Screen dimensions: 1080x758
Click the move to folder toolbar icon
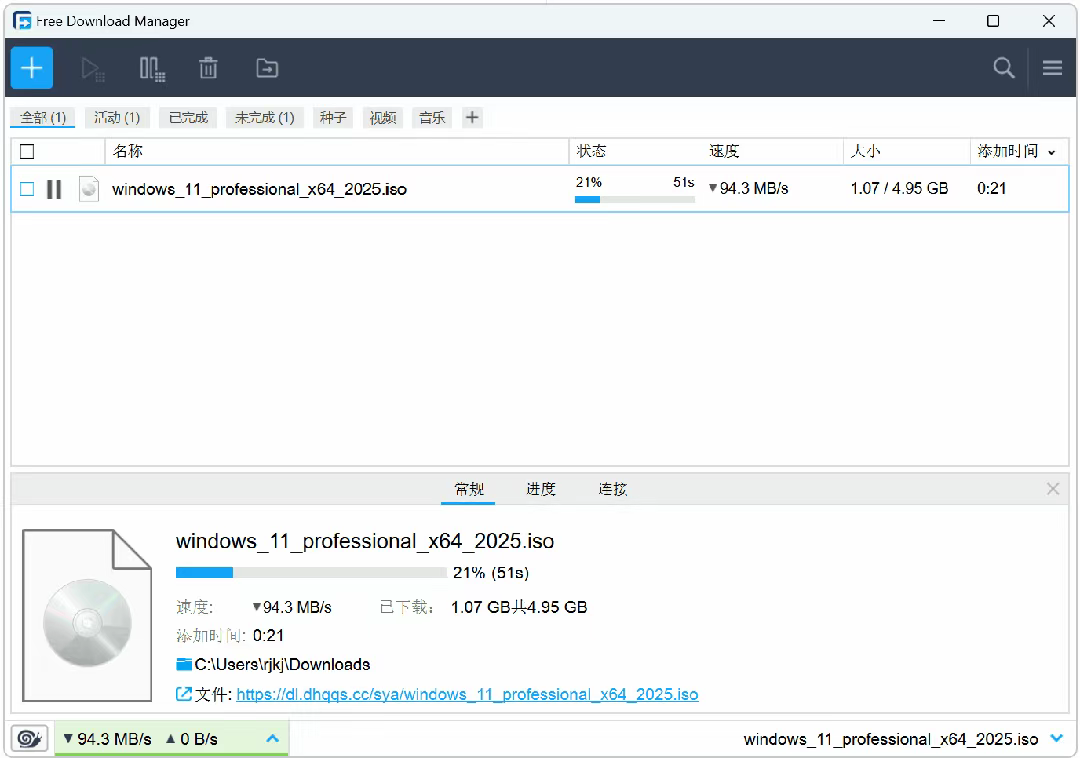tap(267, 68)
